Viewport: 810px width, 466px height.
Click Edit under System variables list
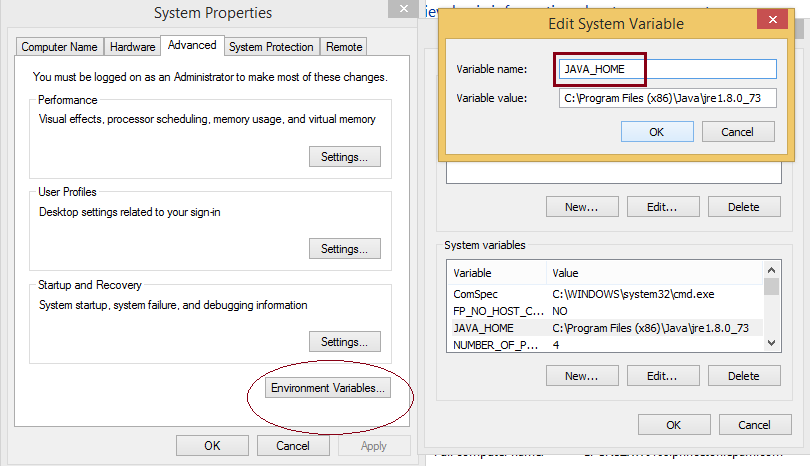tap(663, 376)
